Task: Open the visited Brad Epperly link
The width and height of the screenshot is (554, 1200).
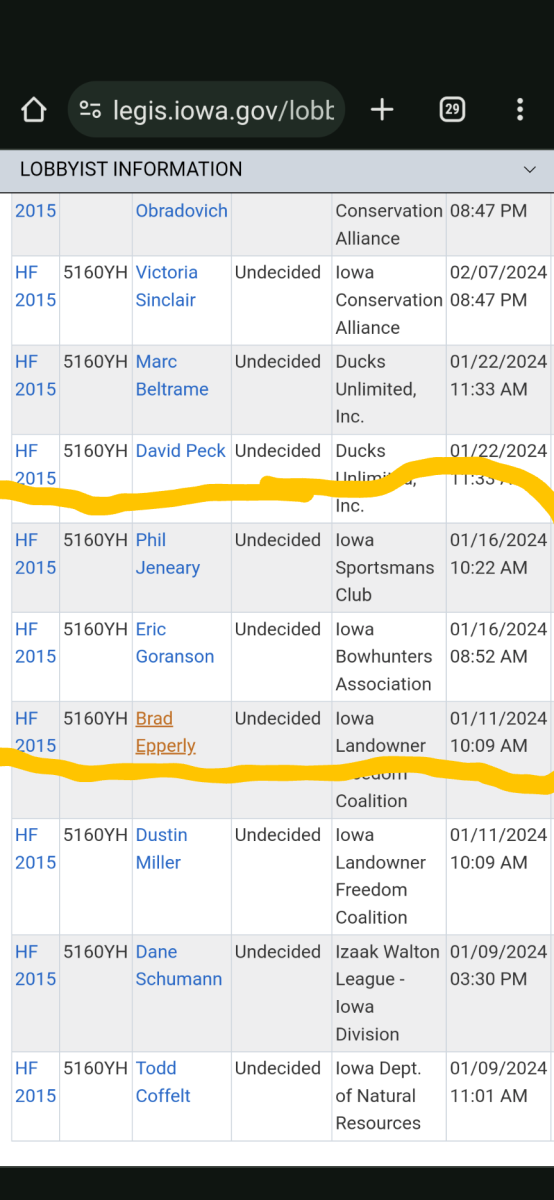Action: (x=166, y=732)
